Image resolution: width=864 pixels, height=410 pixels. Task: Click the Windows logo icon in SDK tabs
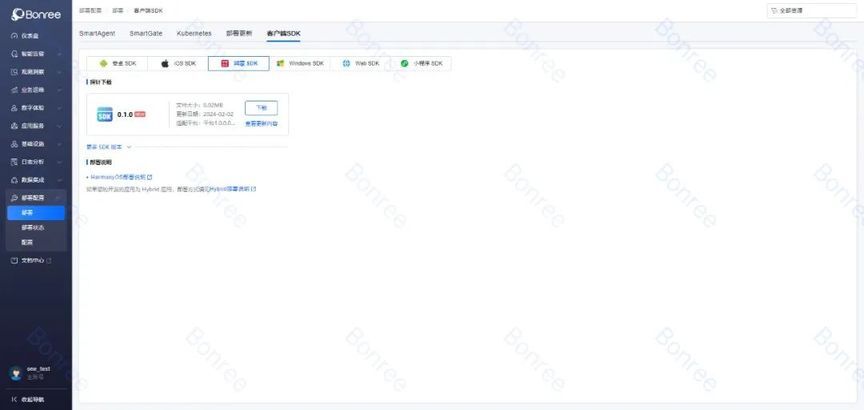point(280,63)
